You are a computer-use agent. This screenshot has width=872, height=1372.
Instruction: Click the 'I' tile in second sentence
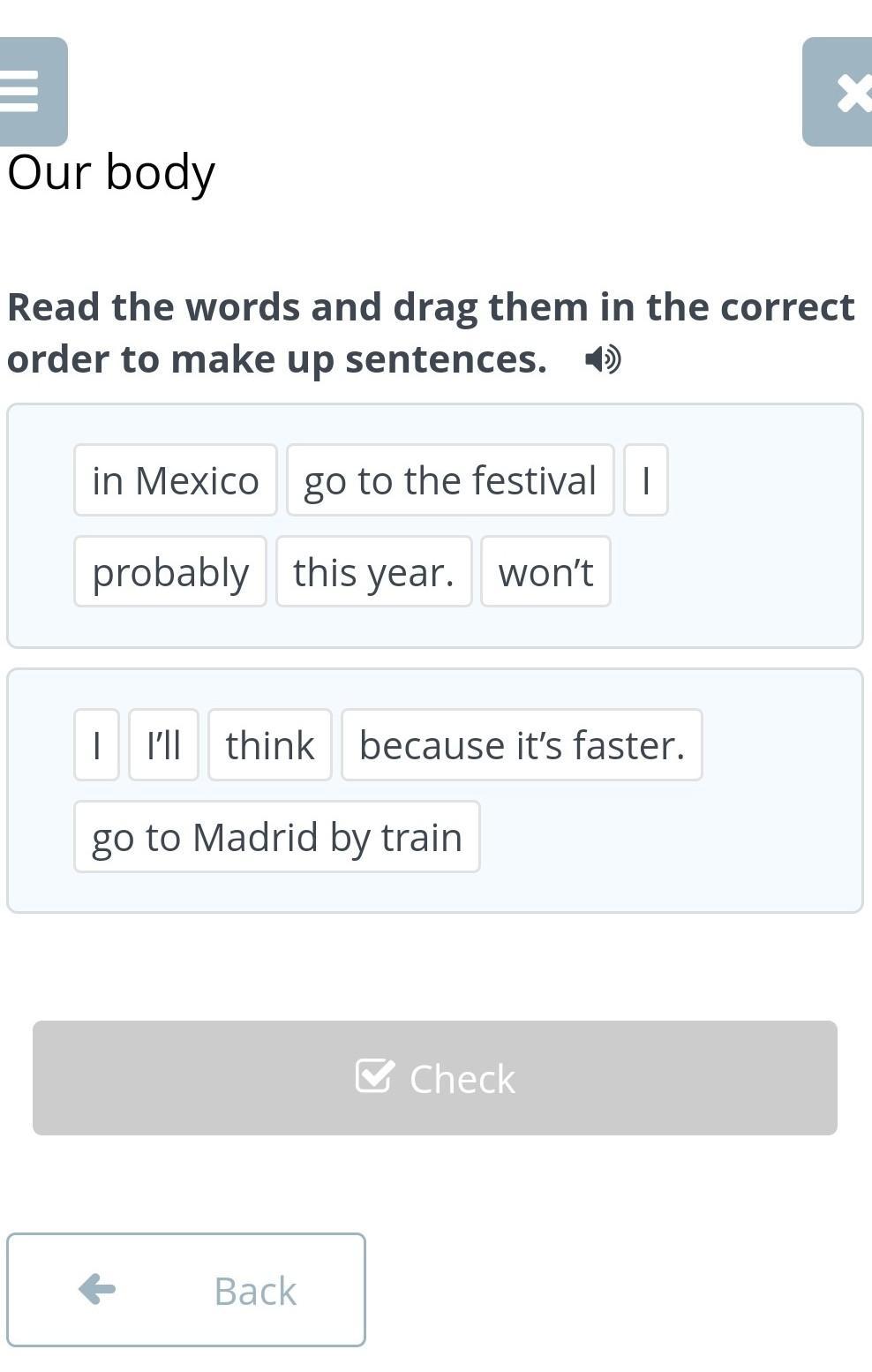pos(96,745)
